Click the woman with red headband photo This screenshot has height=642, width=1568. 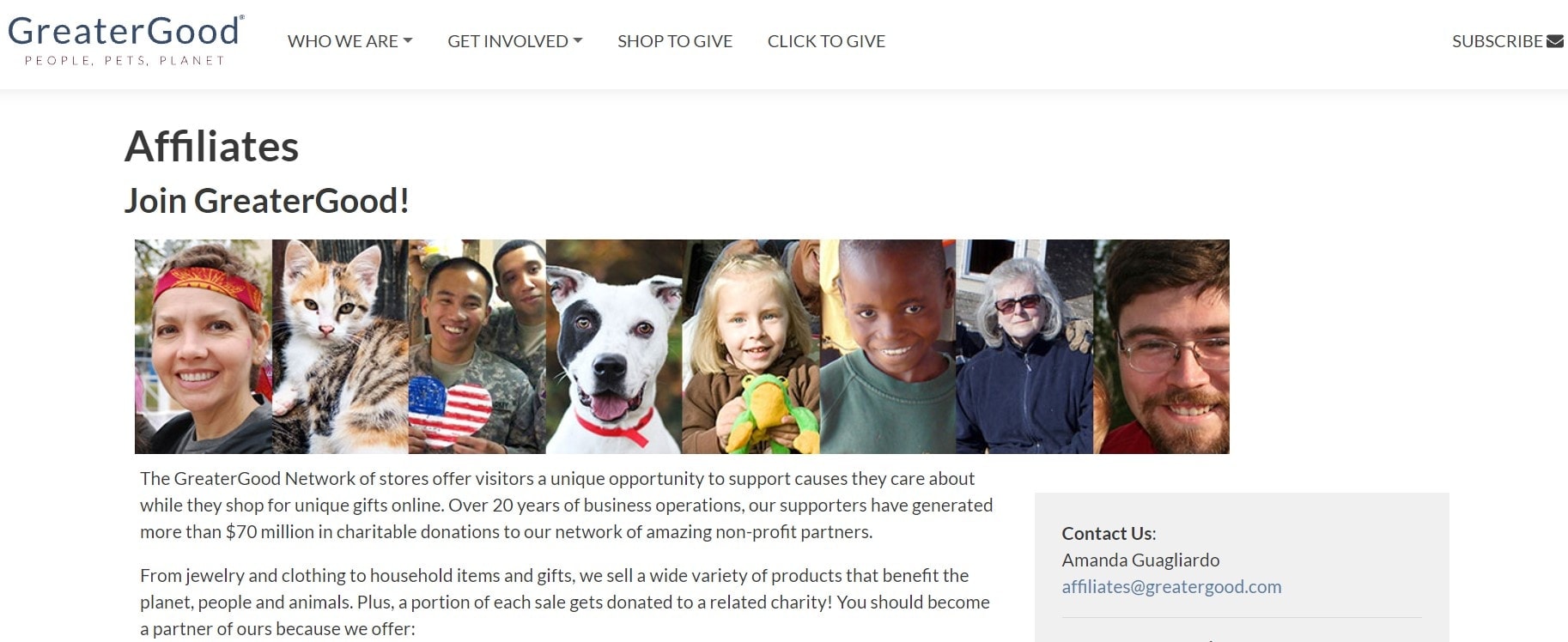point(204,347)
